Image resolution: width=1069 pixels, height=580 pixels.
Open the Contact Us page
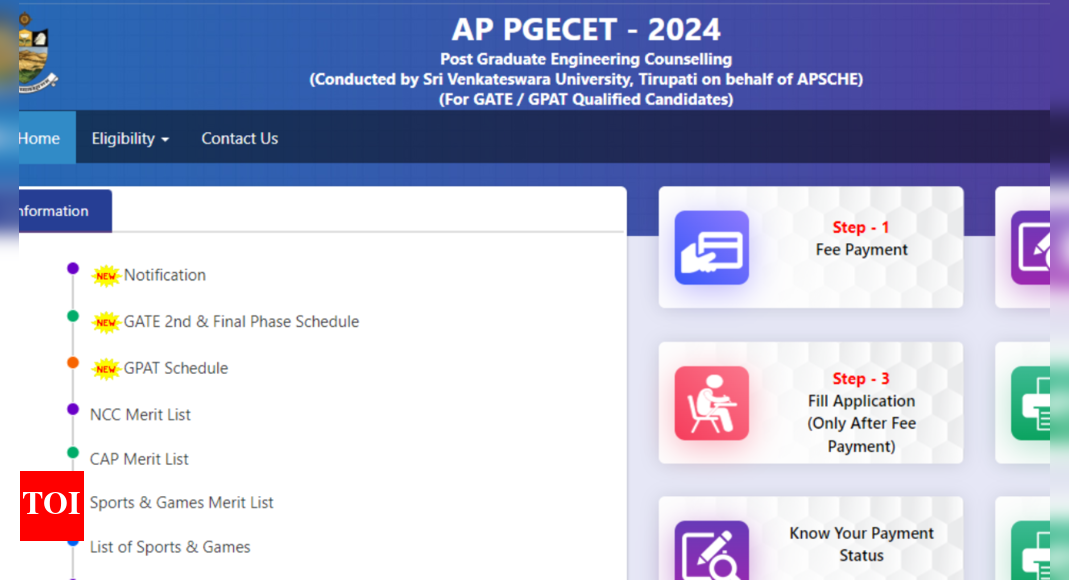[239, 138]
